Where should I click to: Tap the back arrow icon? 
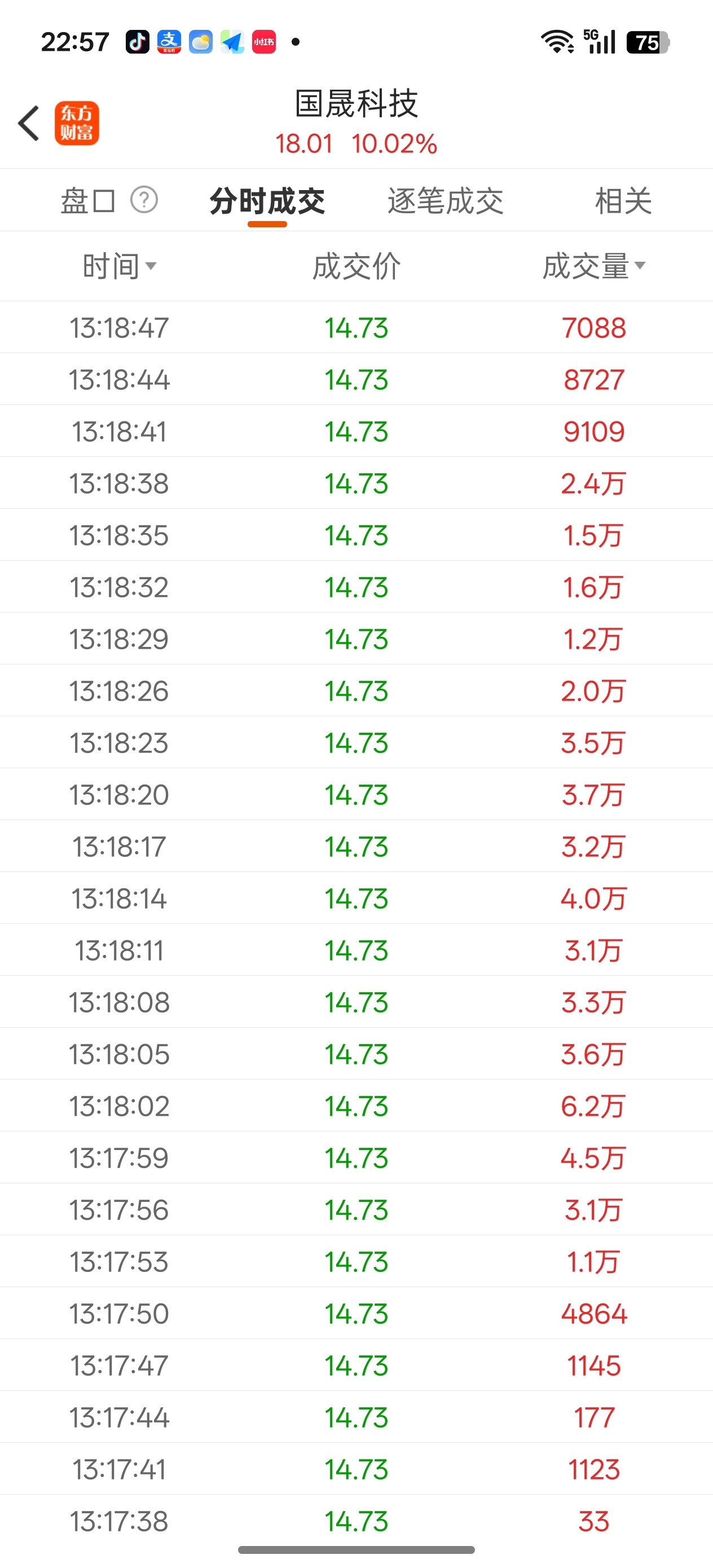point(29,123)
